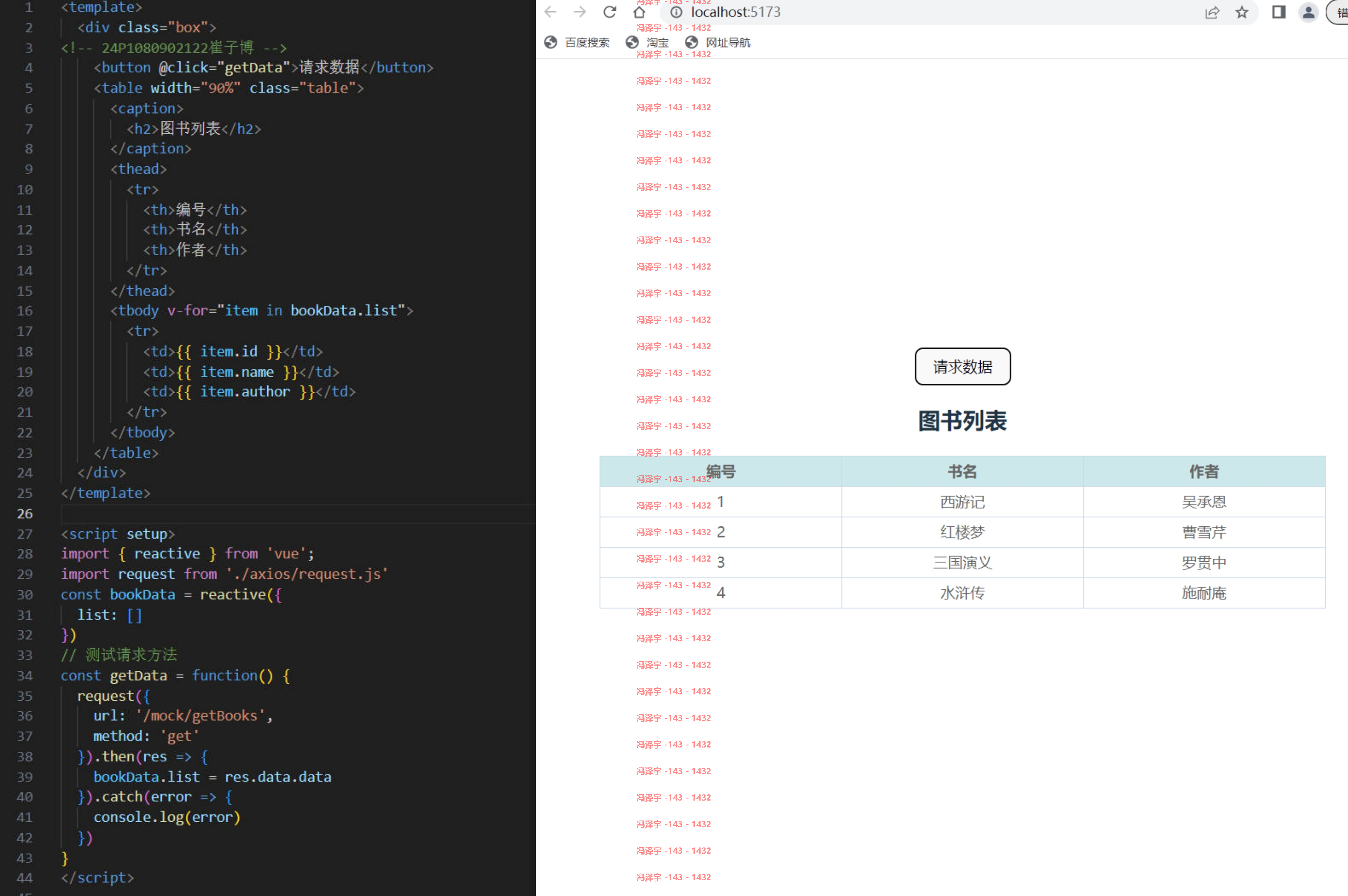Screen dimensions: 1348x896
Task: Click the table width="90%" attribute
Action: click(195, 88)
